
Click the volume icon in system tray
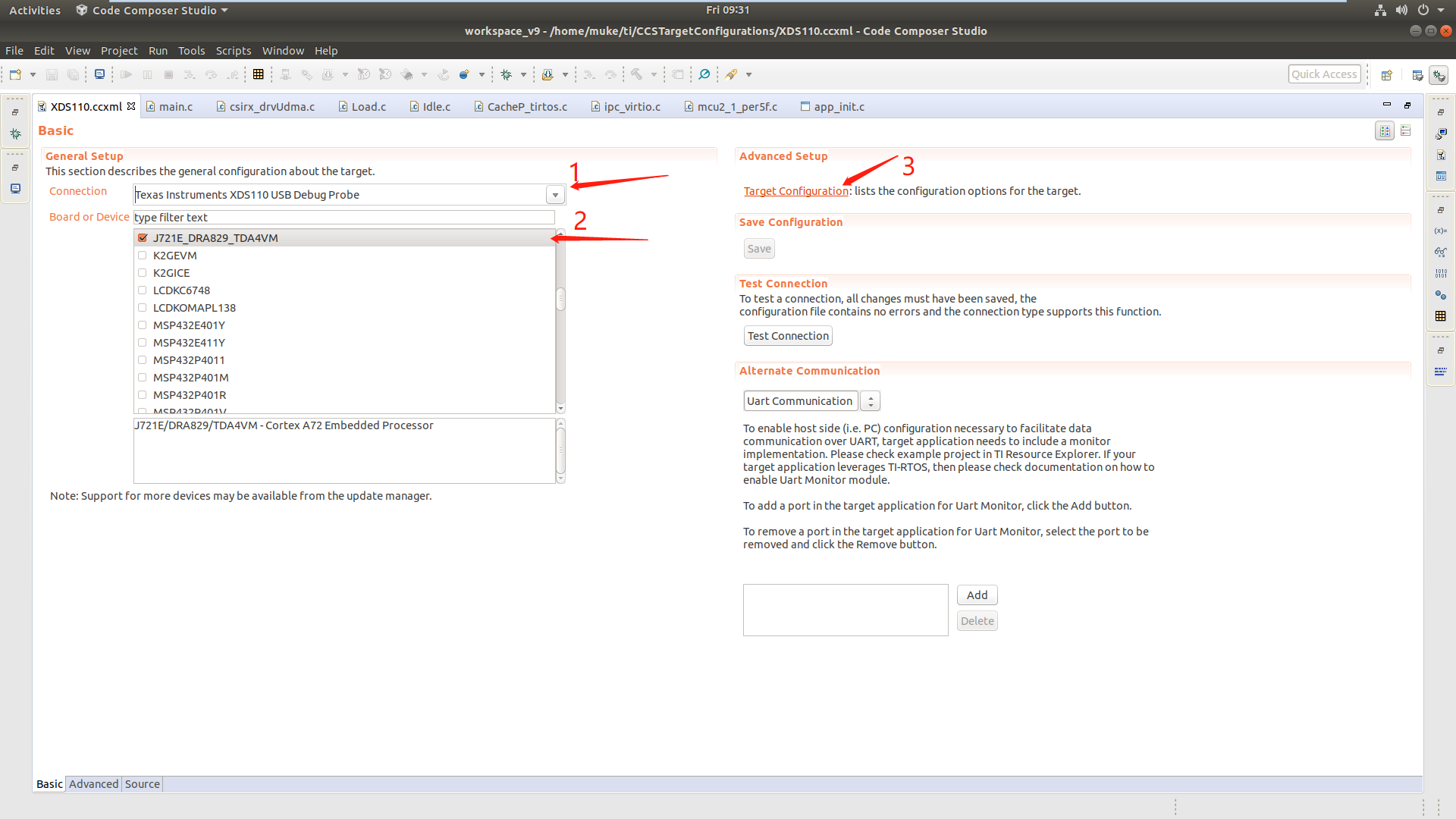point(1401,10)
